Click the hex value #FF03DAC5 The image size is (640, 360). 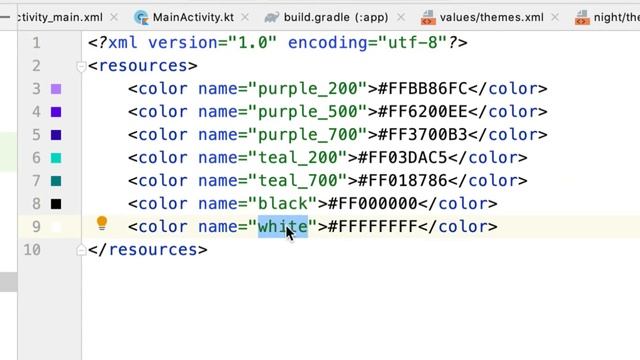[x=402, y=158]
